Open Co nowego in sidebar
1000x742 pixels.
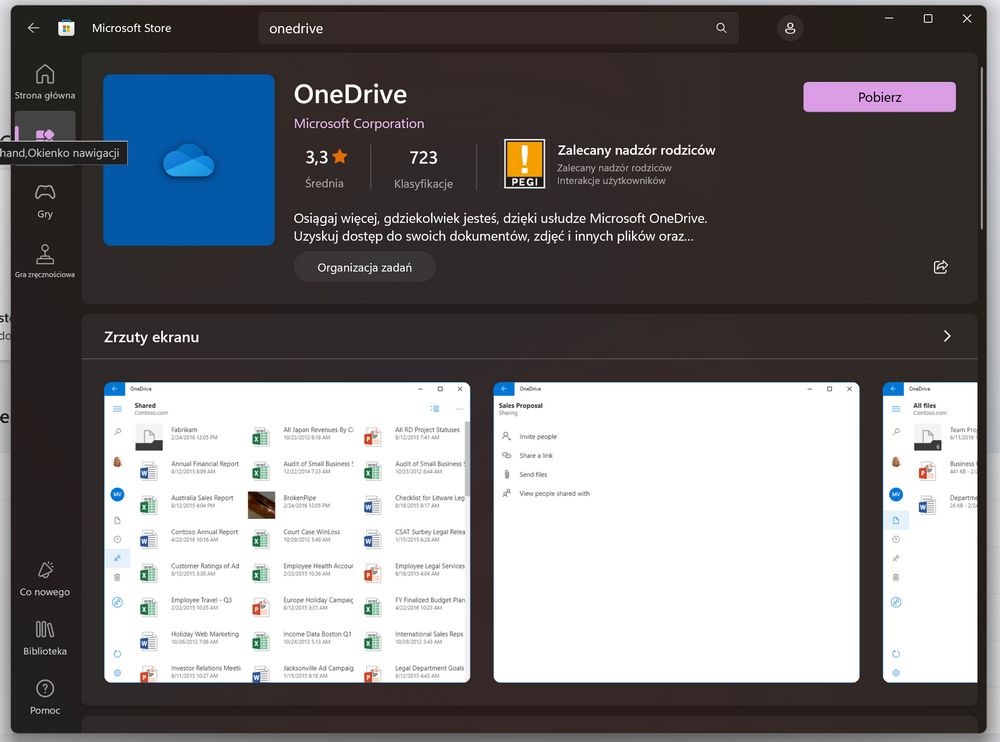tap(45, 579)
